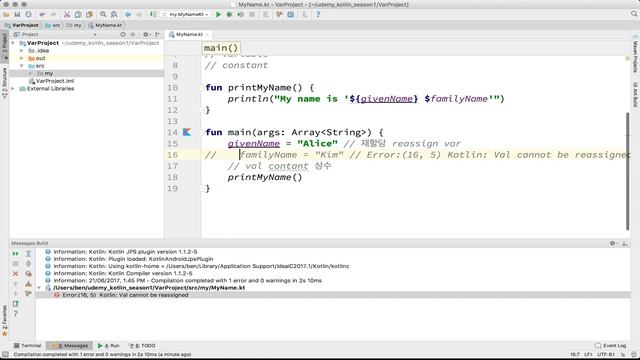The width and height of the screenshot is (640, 360).
Task: Click the Find magnifier icon
Action: (103, 14)
